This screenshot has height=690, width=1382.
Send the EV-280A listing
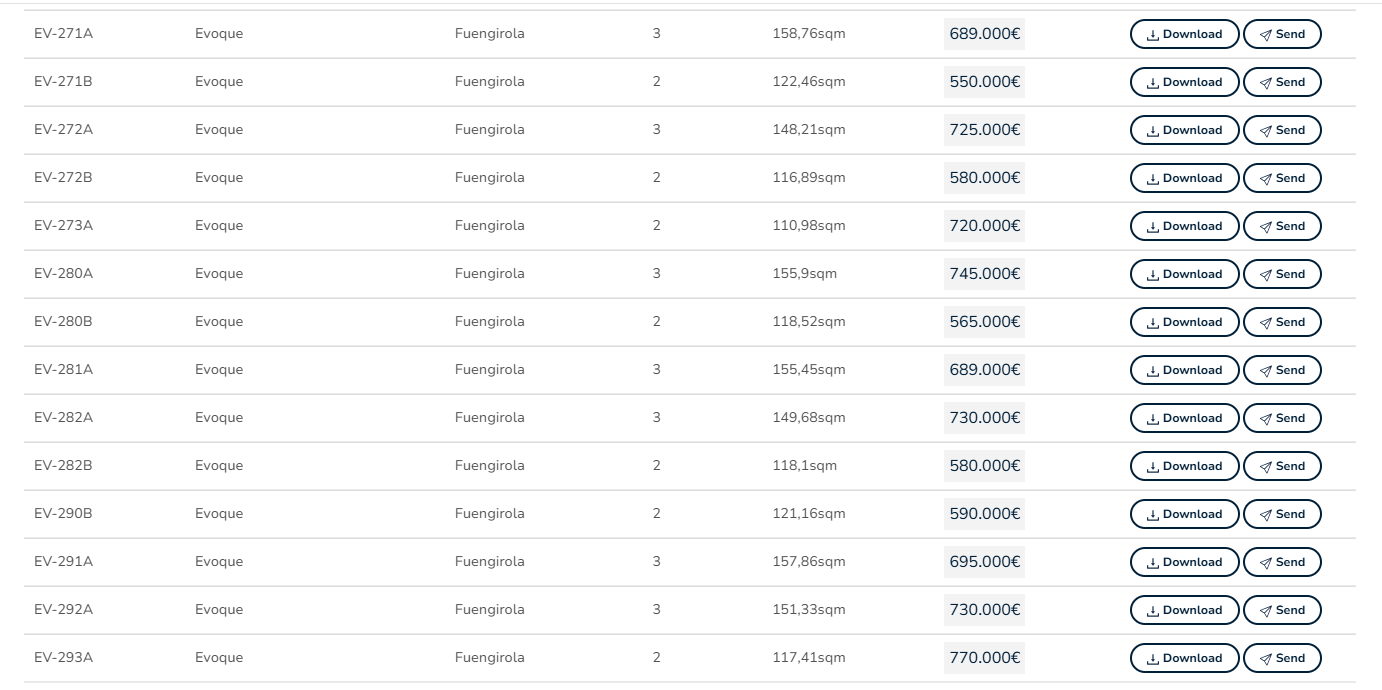(x=1281, y=274)
